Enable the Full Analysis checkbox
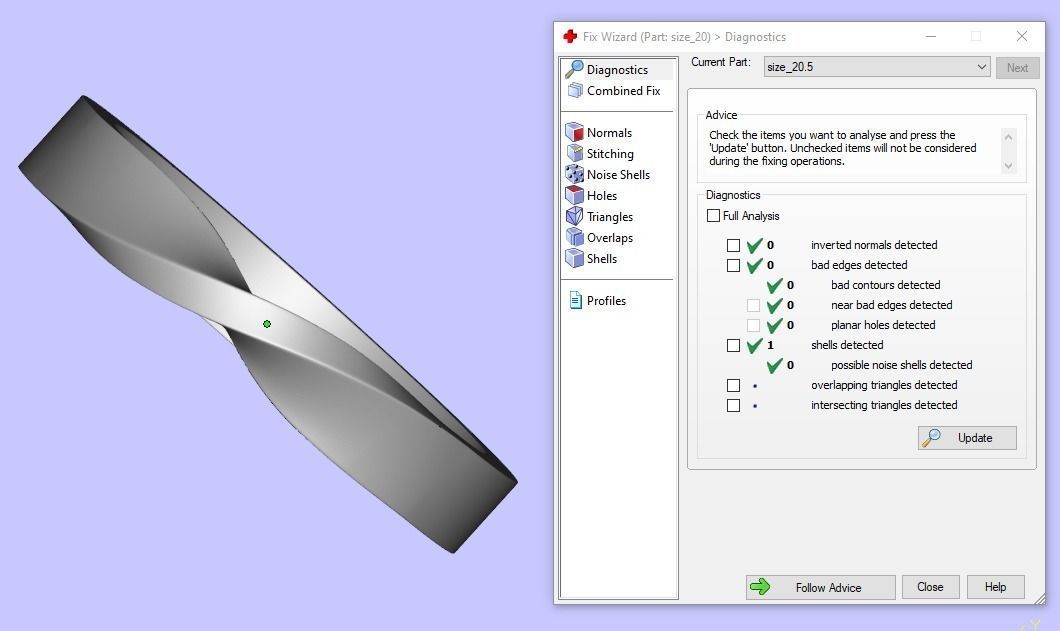 click(x=713, y=216)
